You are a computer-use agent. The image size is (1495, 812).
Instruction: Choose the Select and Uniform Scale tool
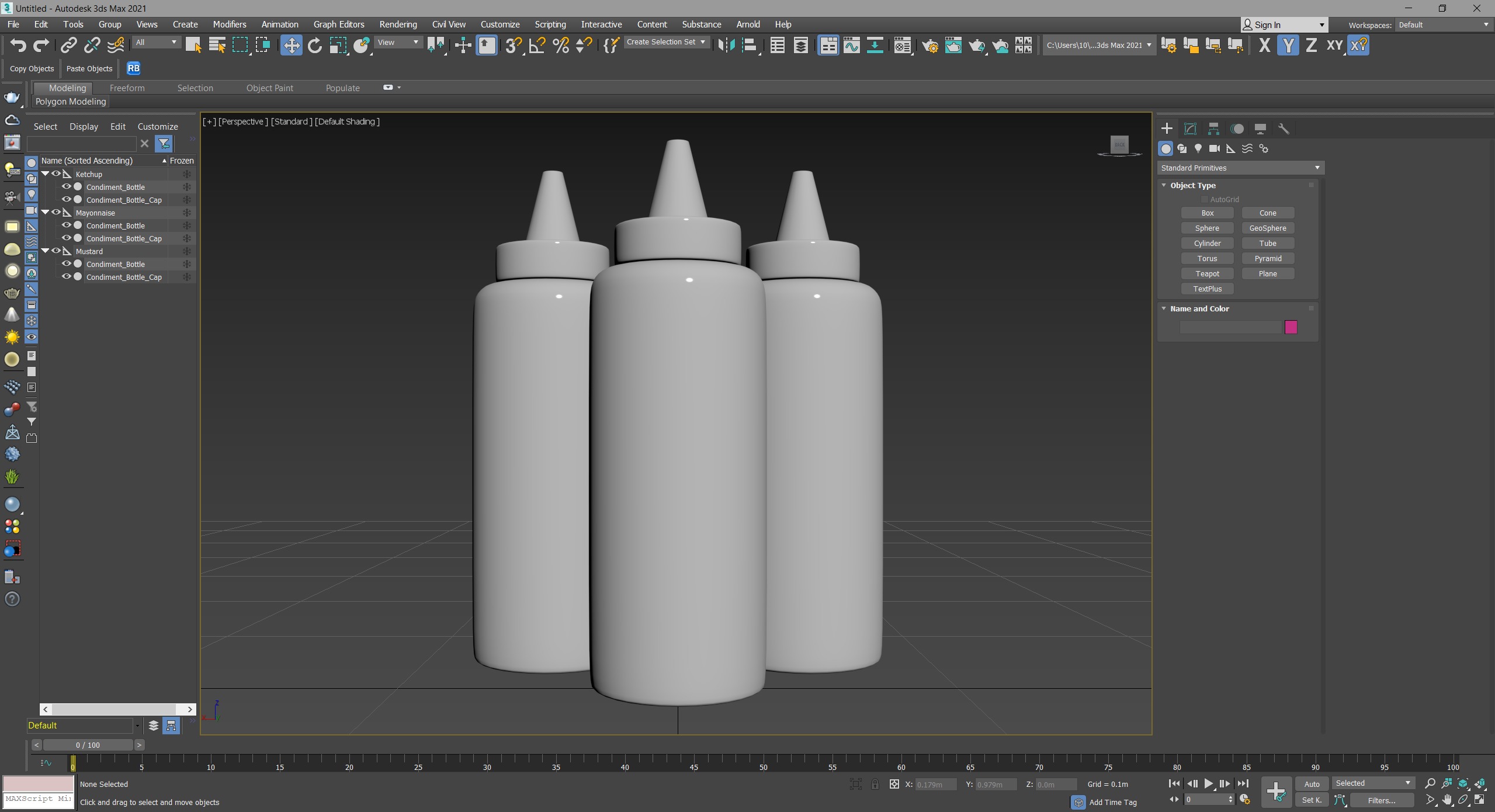(338, 45)
